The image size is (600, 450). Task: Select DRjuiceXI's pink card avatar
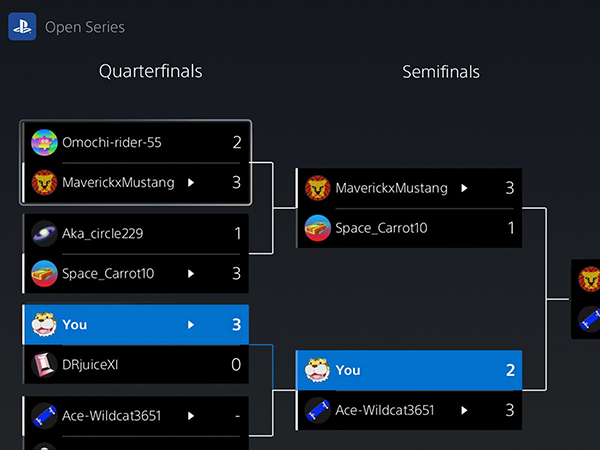pyautogui.click(x=44, y=365)
